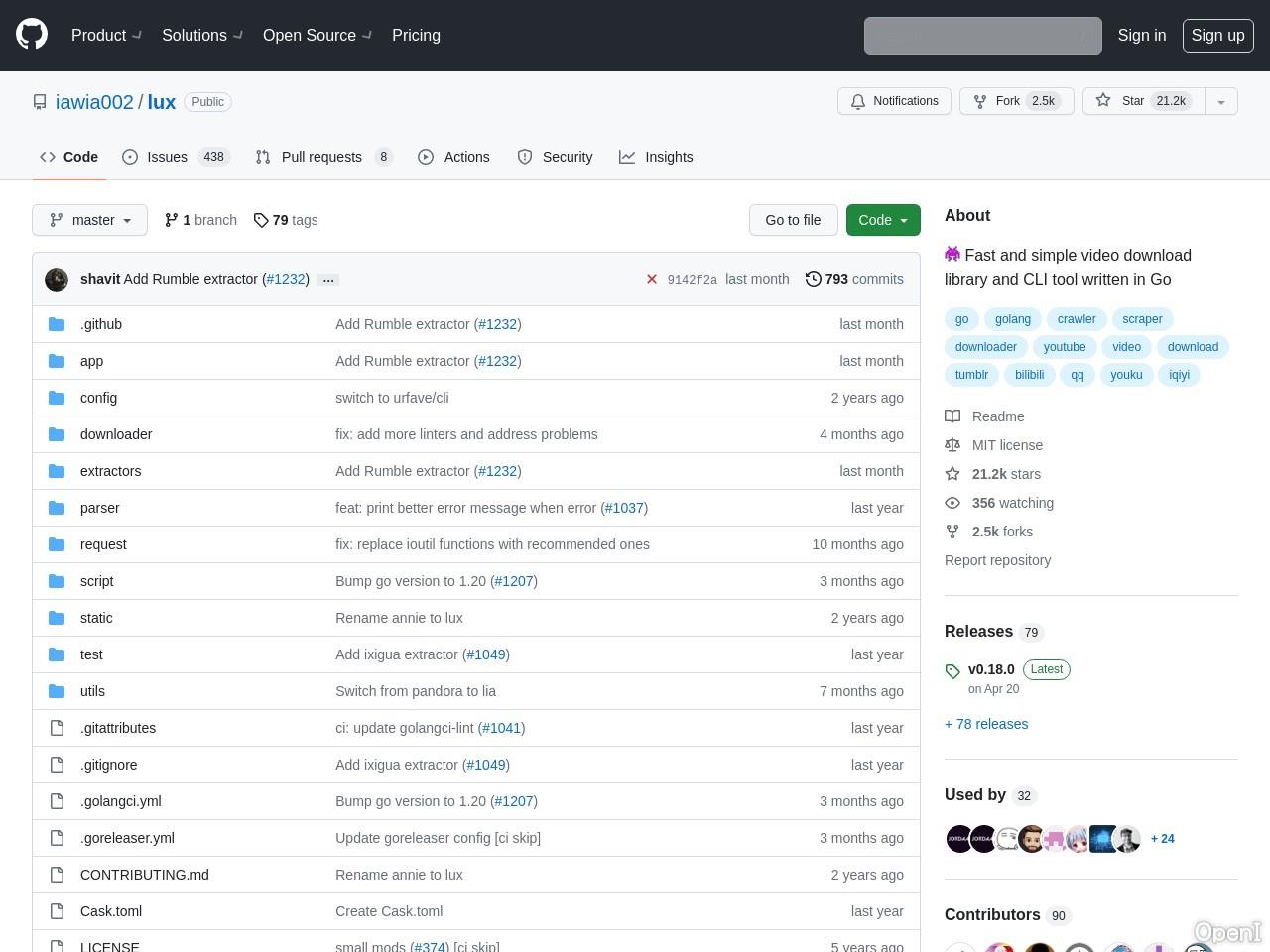The height and width of the screenshot is (952, 1270).
Task: Open the star lists dropdown arrow
Action: pyautogui.click(x=1221, y=101)
